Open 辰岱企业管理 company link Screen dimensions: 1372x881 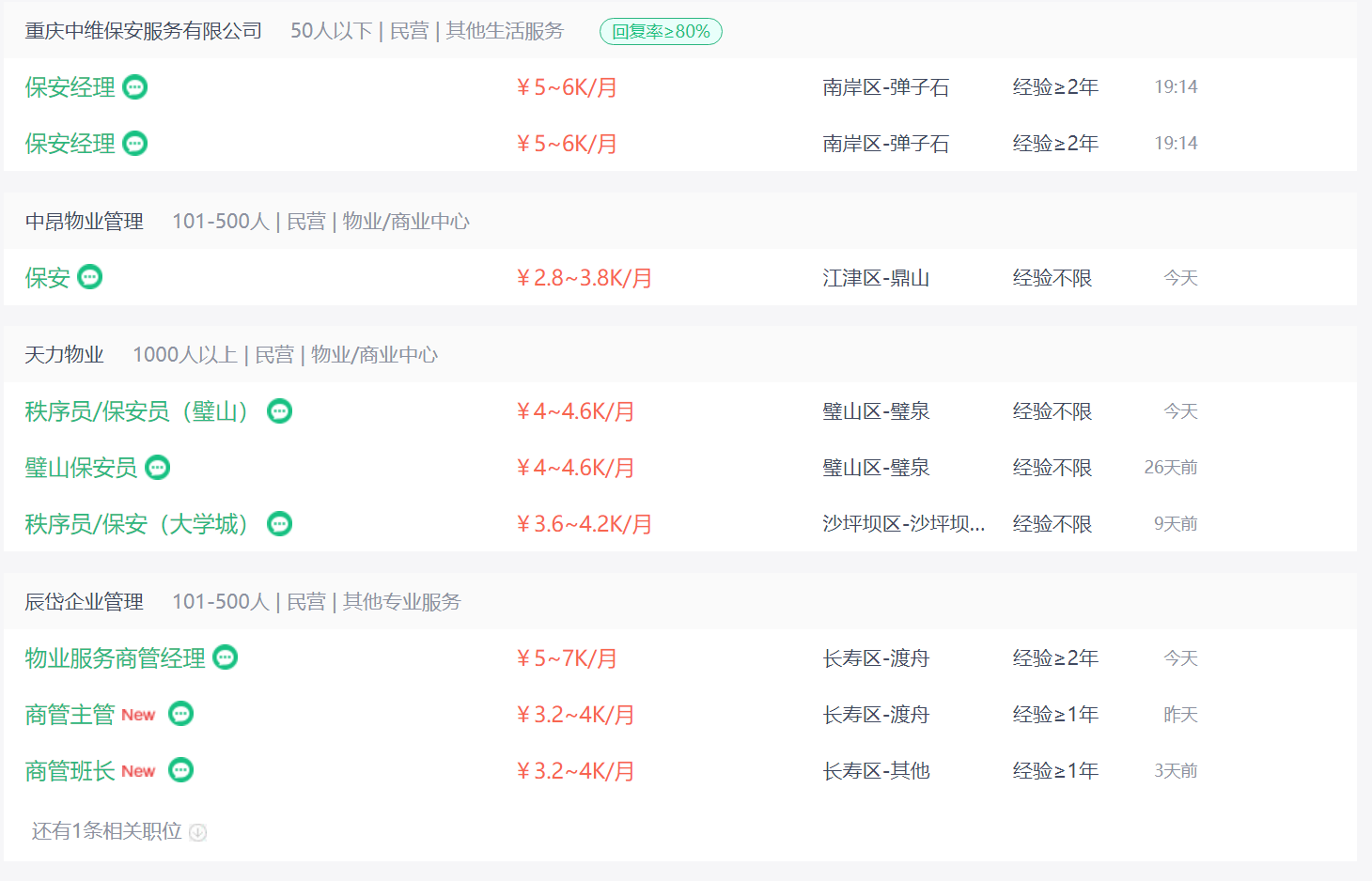click(84, 602)
